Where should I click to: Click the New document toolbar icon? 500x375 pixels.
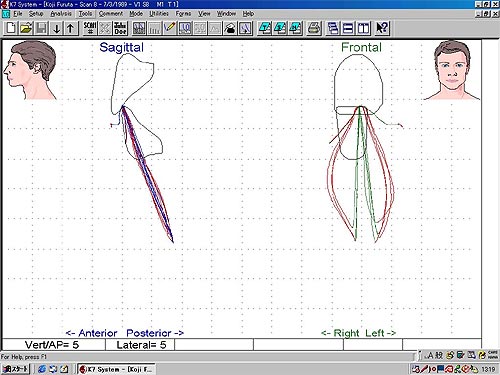click(x=10, y=28)
